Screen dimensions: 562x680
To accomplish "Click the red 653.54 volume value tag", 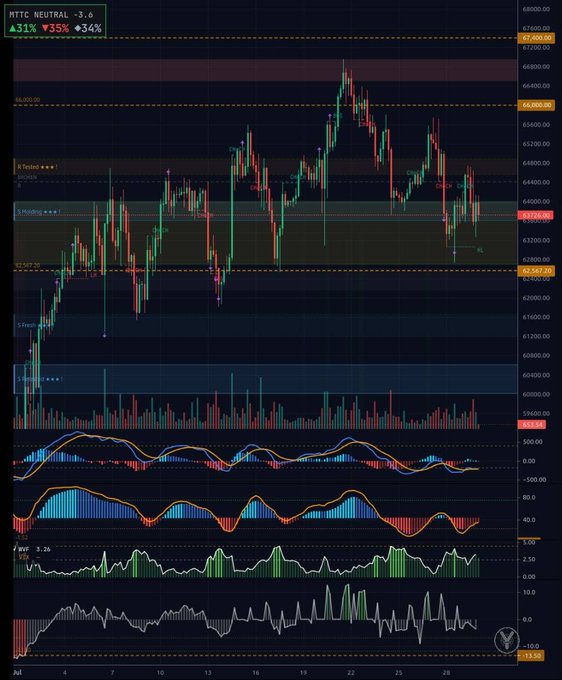I will [533, 425].
